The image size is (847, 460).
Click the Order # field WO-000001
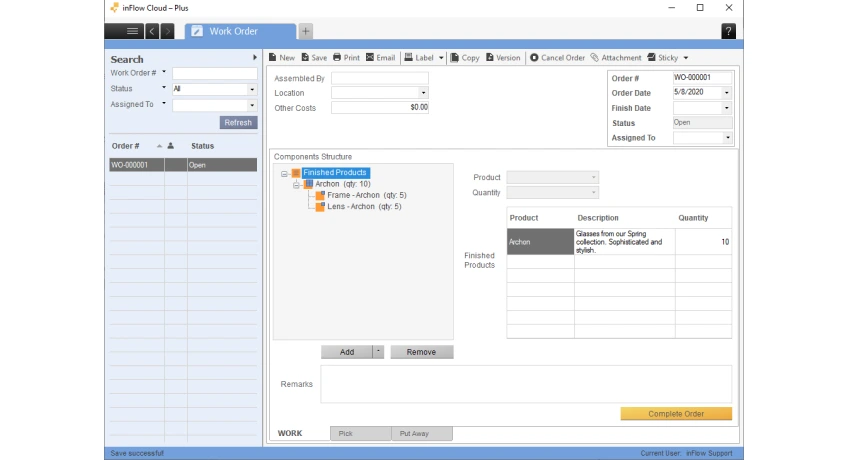(702, 78)
